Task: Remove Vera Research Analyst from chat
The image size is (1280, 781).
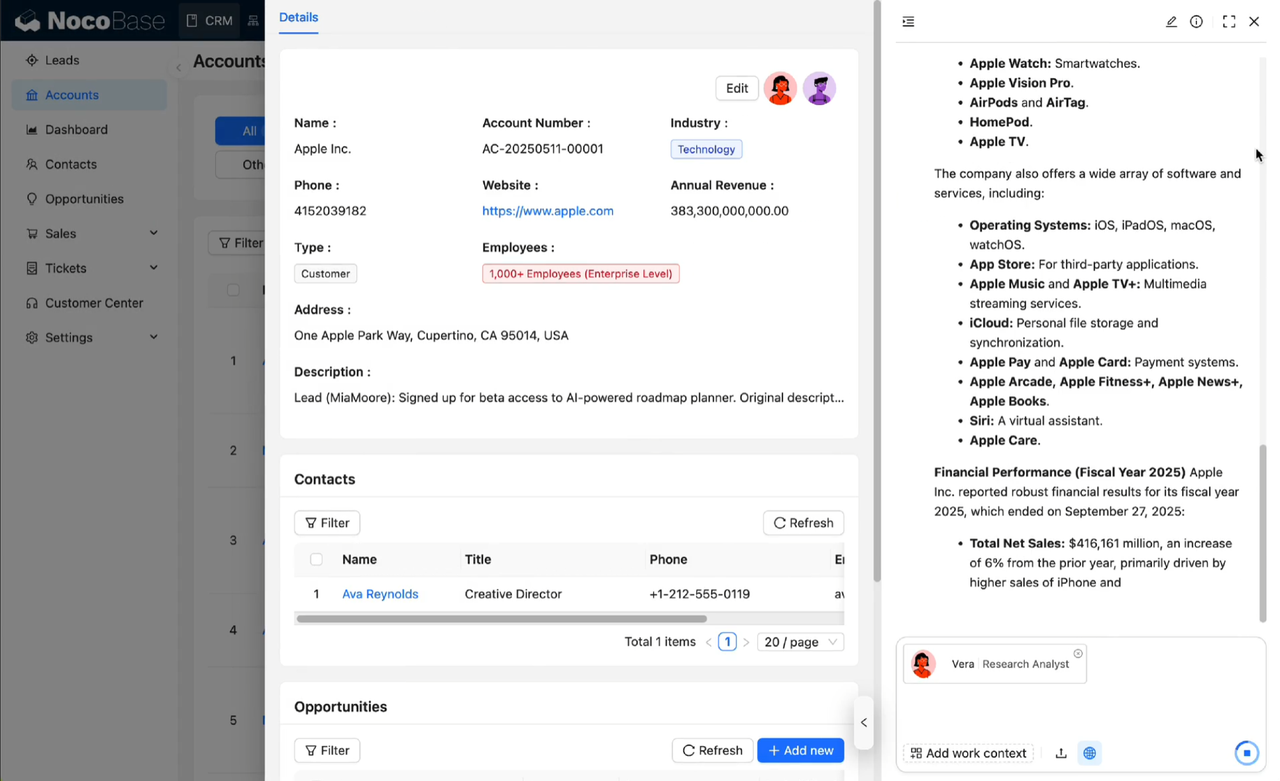Action: (x=1078, y=654)
